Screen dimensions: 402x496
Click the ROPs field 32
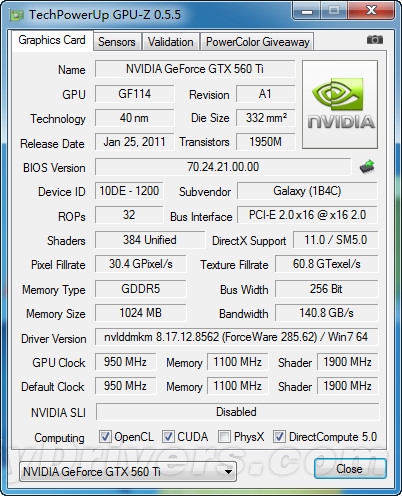tap(129, 215)
